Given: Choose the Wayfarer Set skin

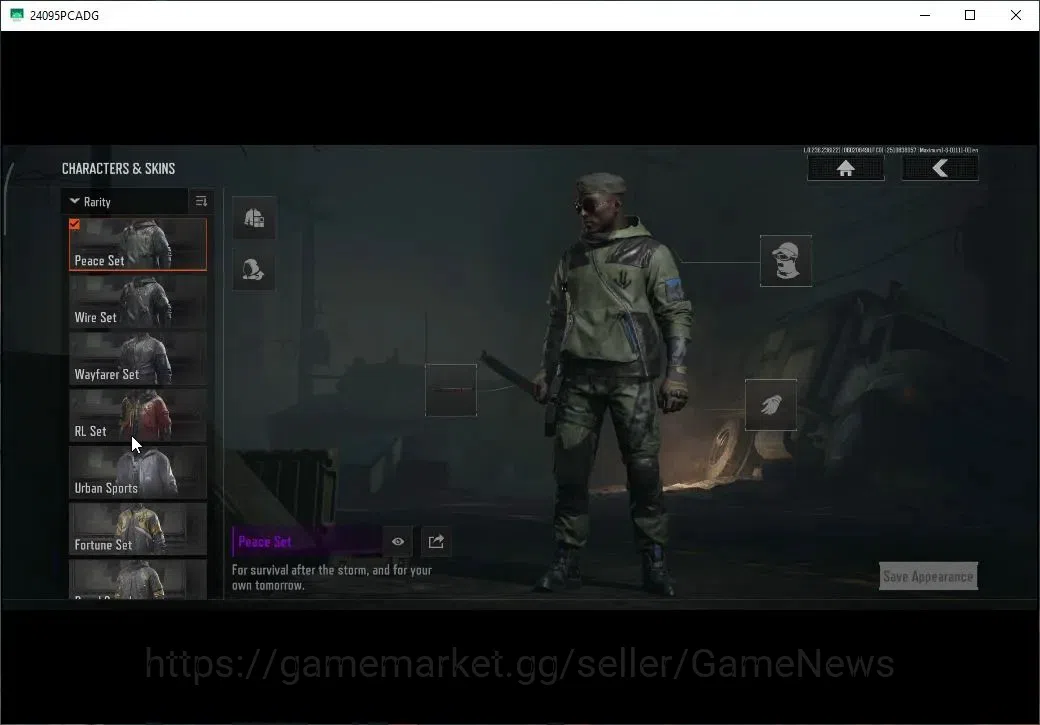Looking at the screenshot, I should pos(138,359).
